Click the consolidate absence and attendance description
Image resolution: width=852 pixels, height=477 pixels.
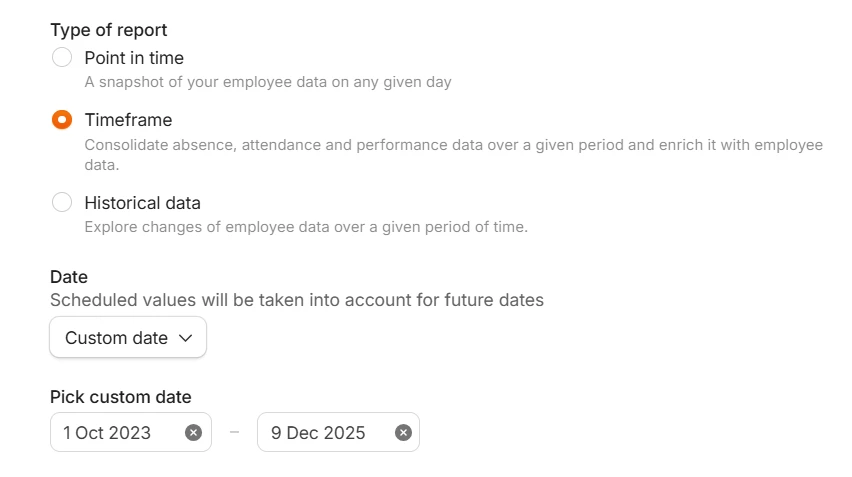click(453, 145)
